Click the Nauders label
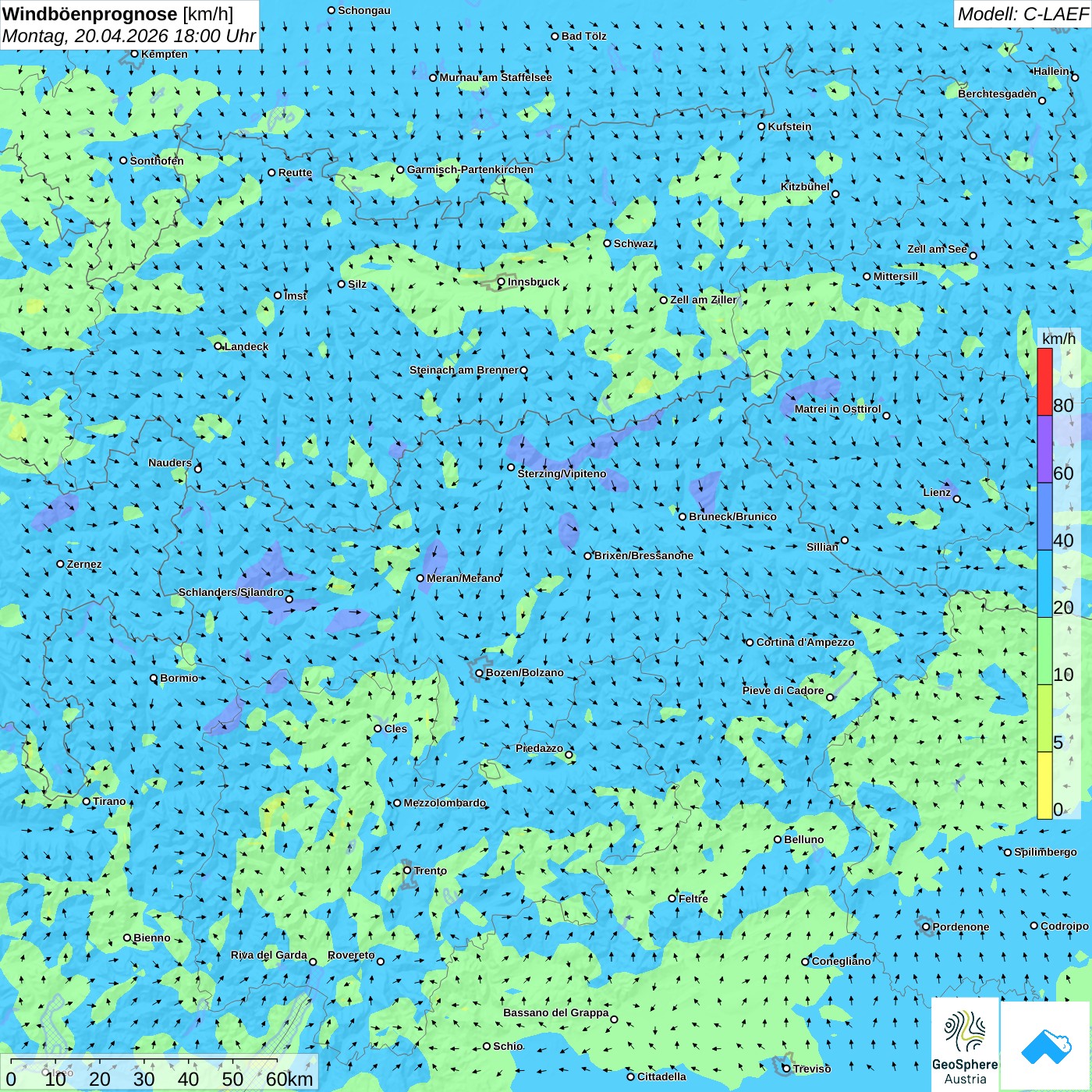The image size is (1092, 1092). tap(170, 463)
